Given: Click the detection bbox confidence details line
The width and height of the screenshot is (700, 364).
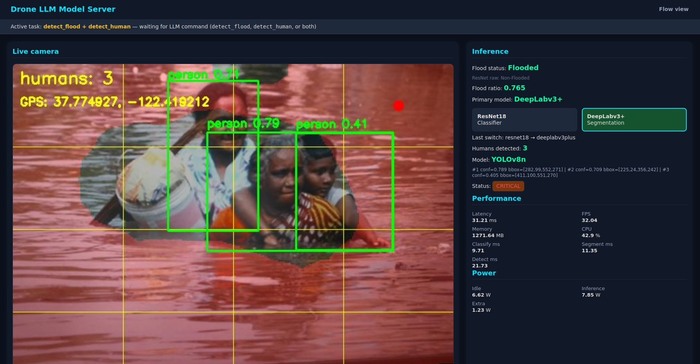Looking at the screenshot, I should [x=570, y=172].
